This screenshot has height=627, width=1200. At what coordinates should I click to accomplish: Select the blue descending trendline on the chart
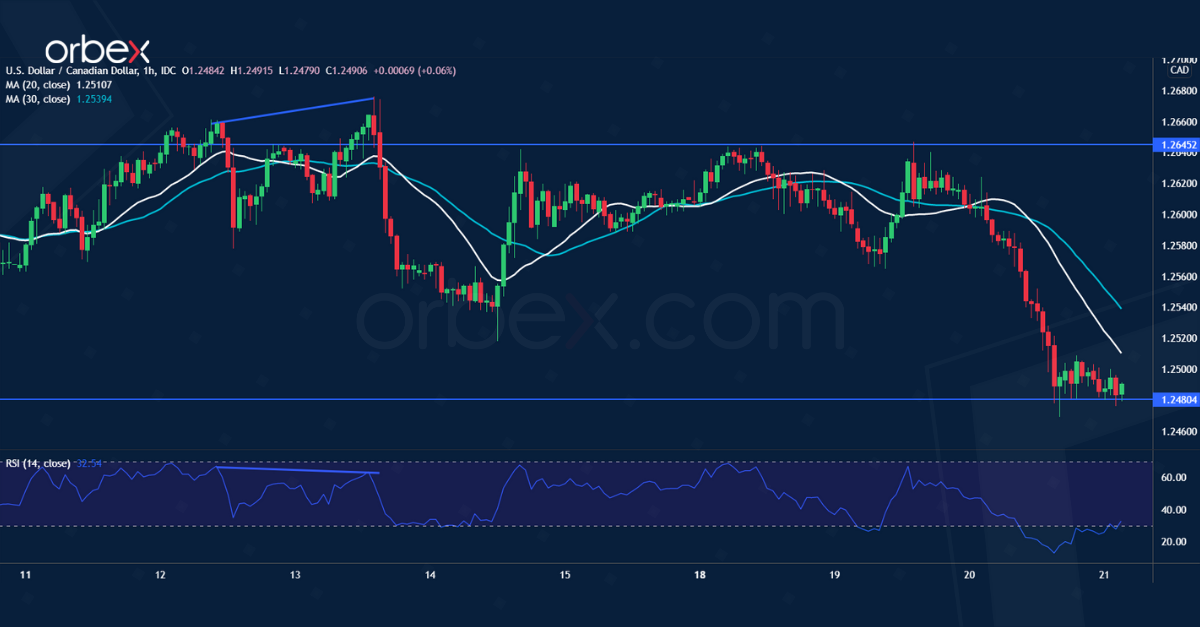pos(290,110)
